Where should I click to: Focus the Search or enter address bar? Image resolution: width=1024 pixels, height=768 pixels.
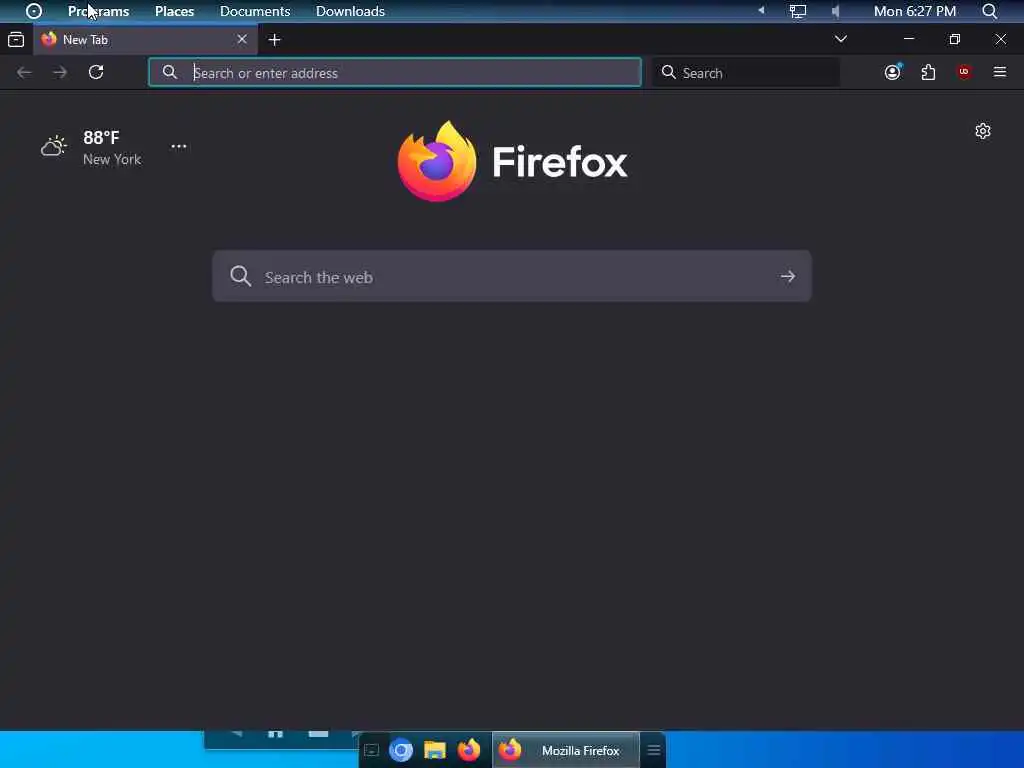coord(394,72)
